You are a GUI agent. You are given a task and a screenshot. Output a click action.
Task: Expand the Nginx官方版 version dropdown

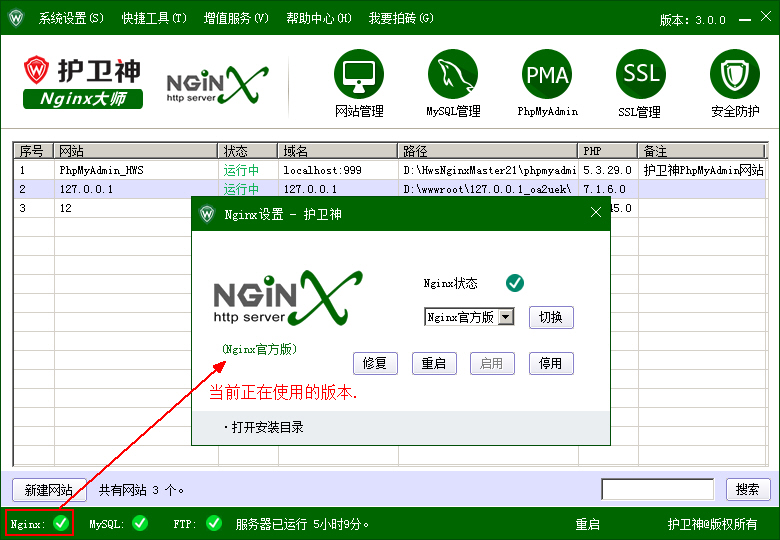[x=505, y=317]
